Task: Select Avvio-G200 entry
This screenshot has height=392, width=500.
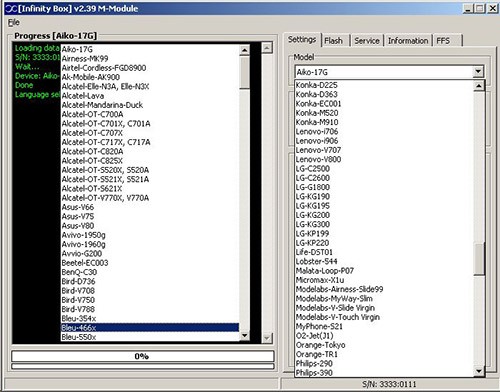Action: coord(150,253)
